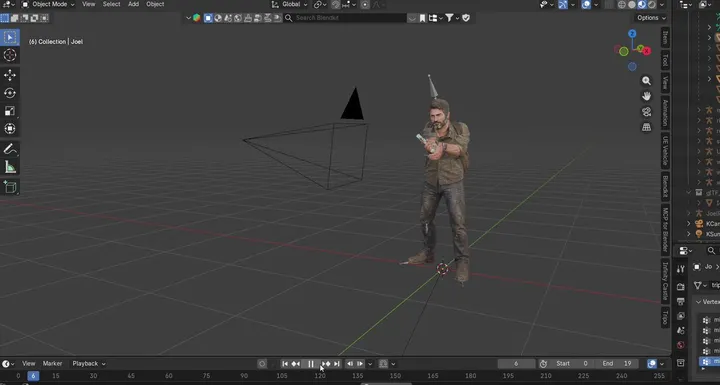Switch to solid viewport shading
This screenshot has width=720, height=385.
click(x=632, y=5)
